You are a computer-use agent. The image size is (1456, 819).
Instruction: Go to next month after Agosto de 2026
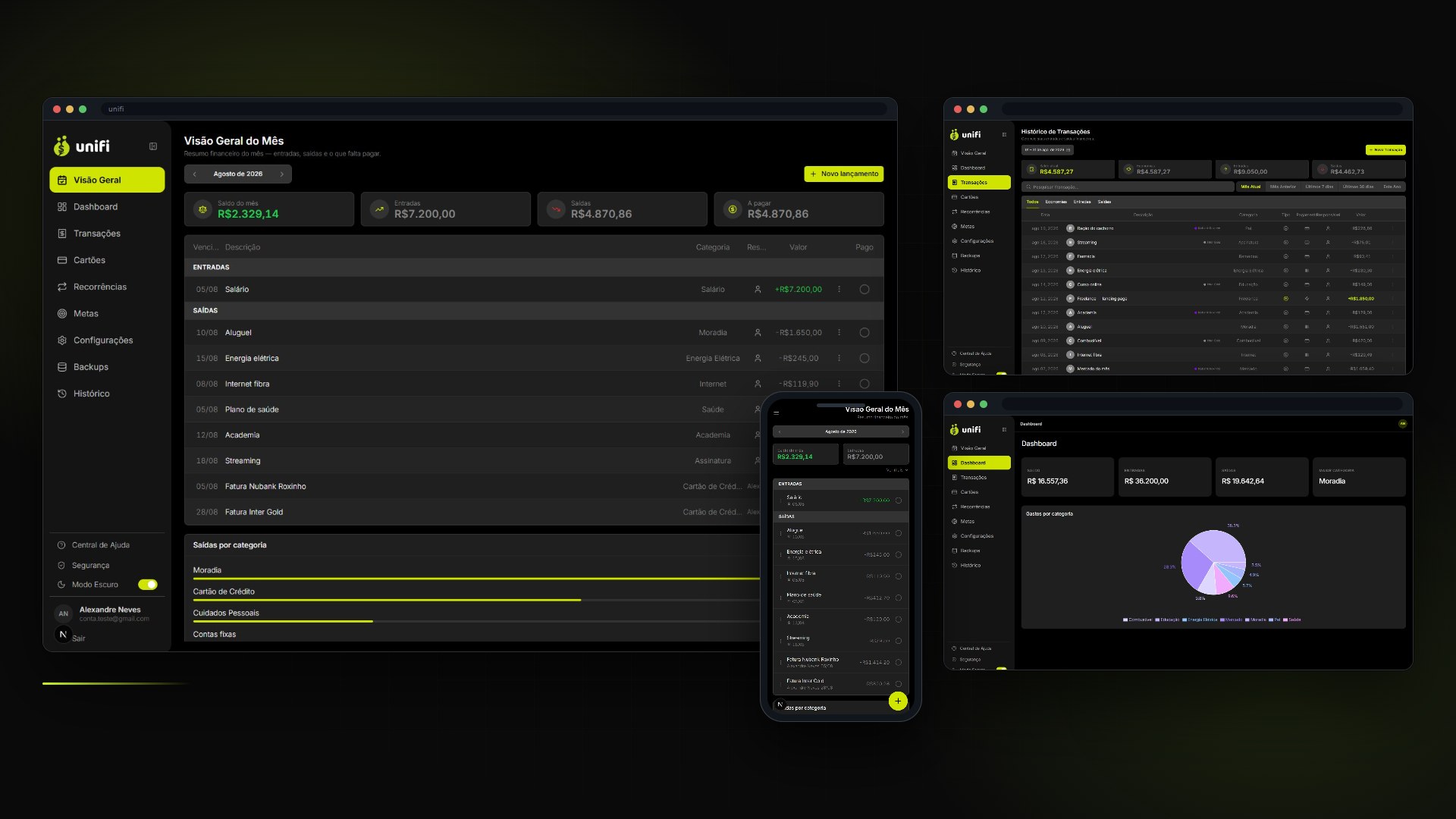282,174
